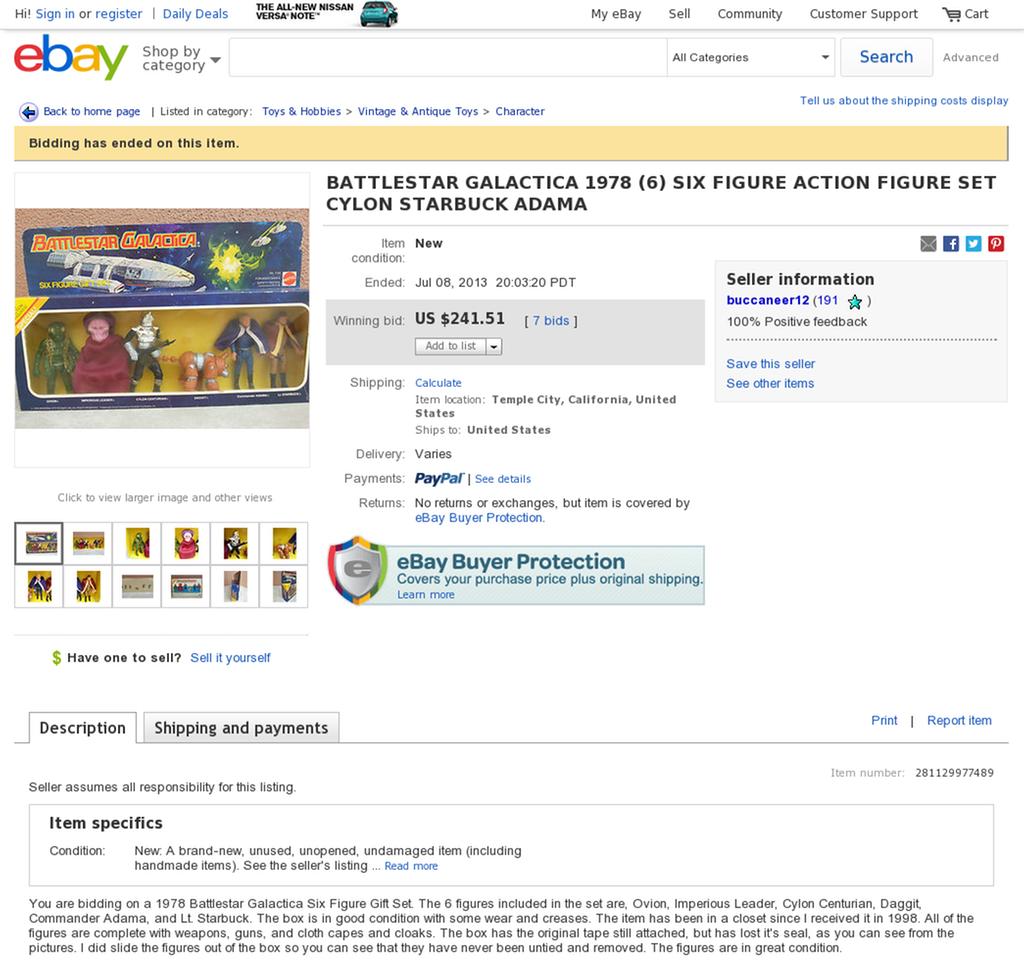Switch to Shipping and payments tab
Screen dimensions: 1024x974
[x=241, y=728]
